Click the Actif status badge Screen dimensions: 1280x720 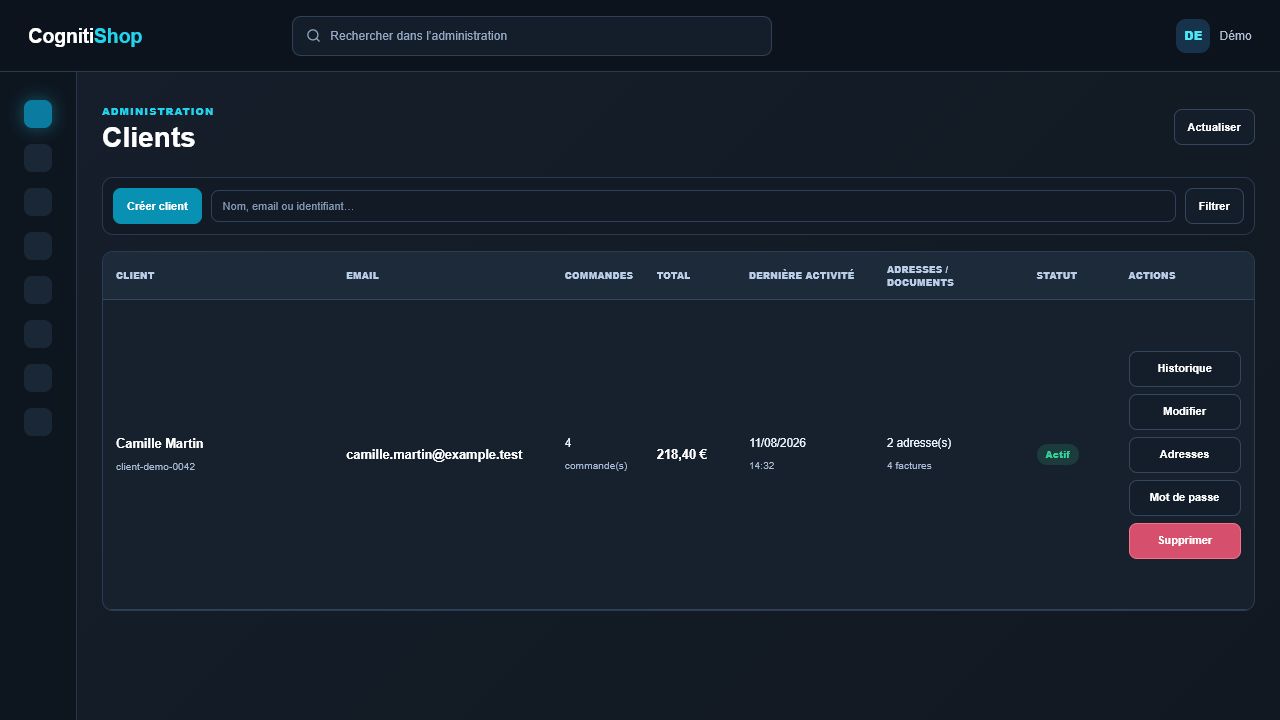click(x=1057, y=455)
